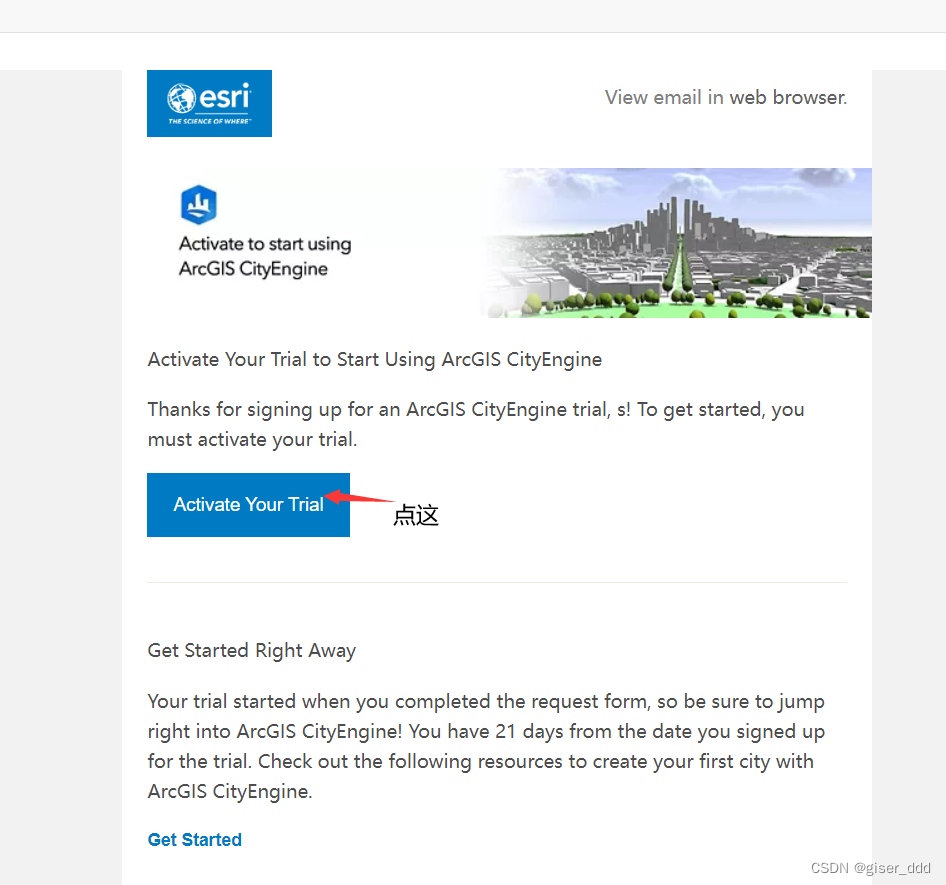946x885 pixels.
Task: Click the ArcGIS CityEngine hexagon icon
Action: pyautogui.click(x=198, y=205)
